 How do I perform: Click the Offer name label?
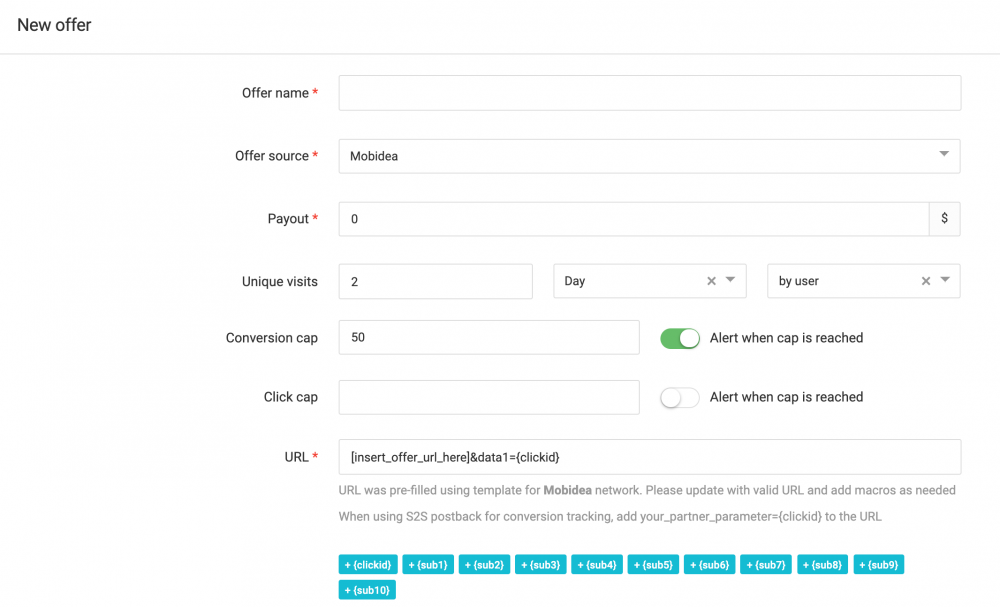(275, 93)
